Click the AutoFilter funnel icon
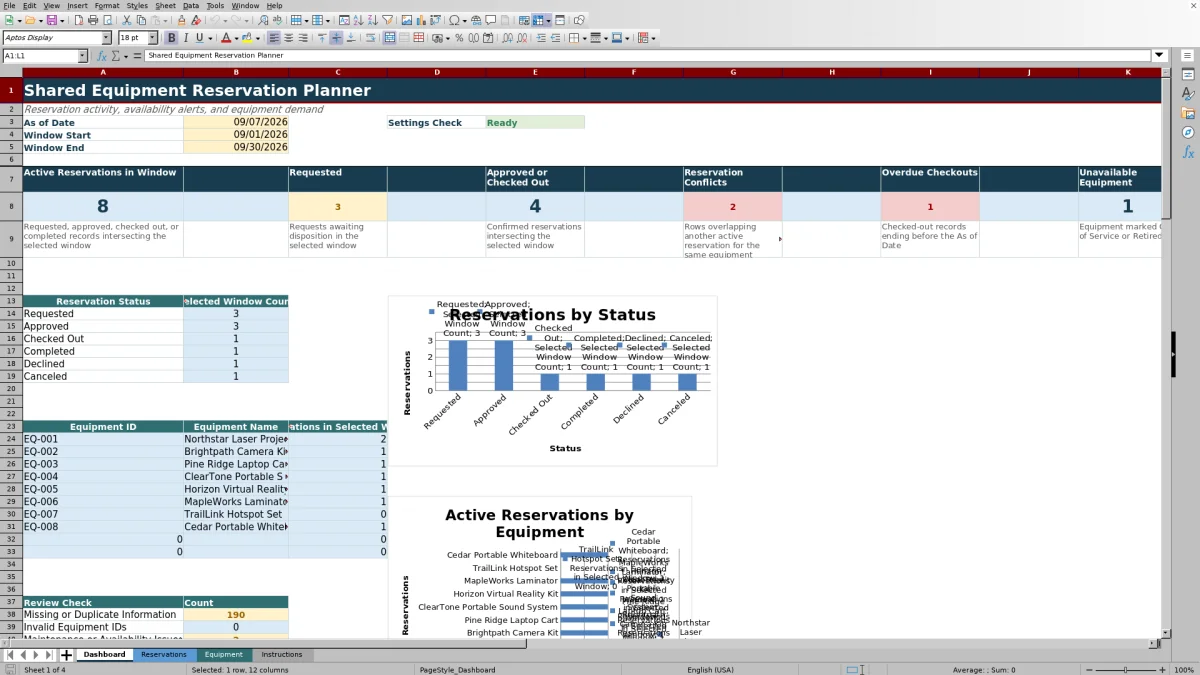Screen dimensions: 1200x675 pos(387,20)
